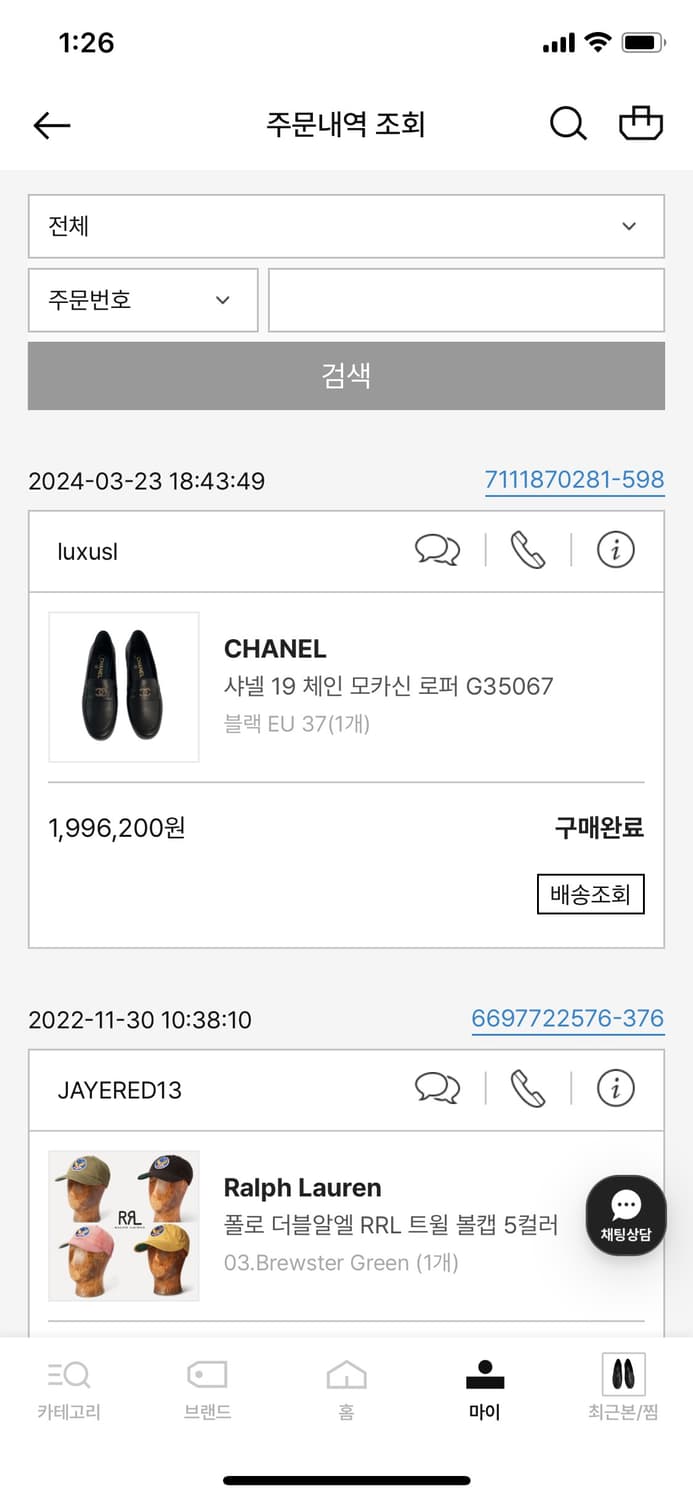Expand the 전체 filter dropdown
The width and height of the screenshot is (693, 1500).
[x=346, y=226]
